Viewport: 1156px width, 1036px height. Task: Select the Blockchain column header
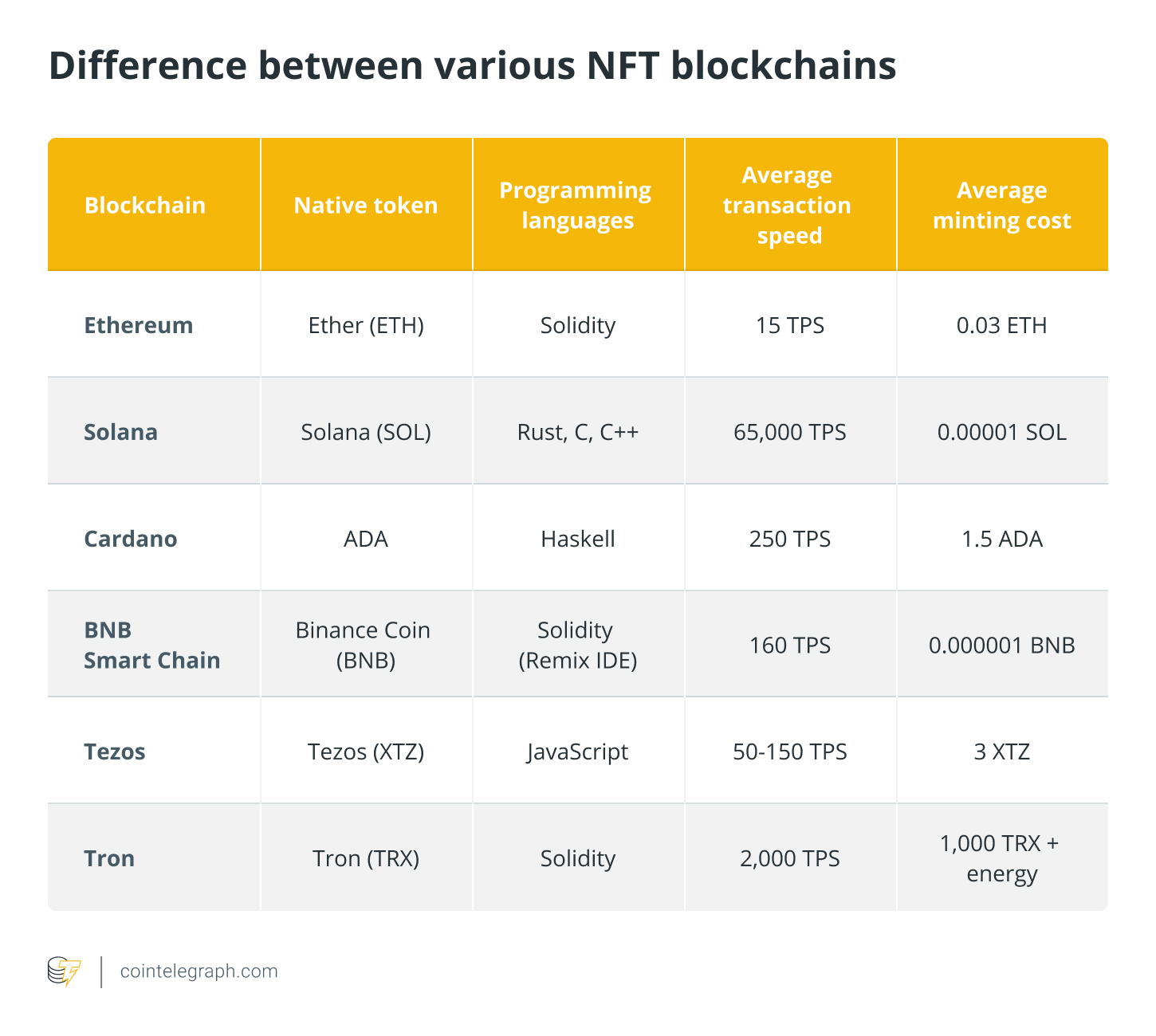(145, 206)
